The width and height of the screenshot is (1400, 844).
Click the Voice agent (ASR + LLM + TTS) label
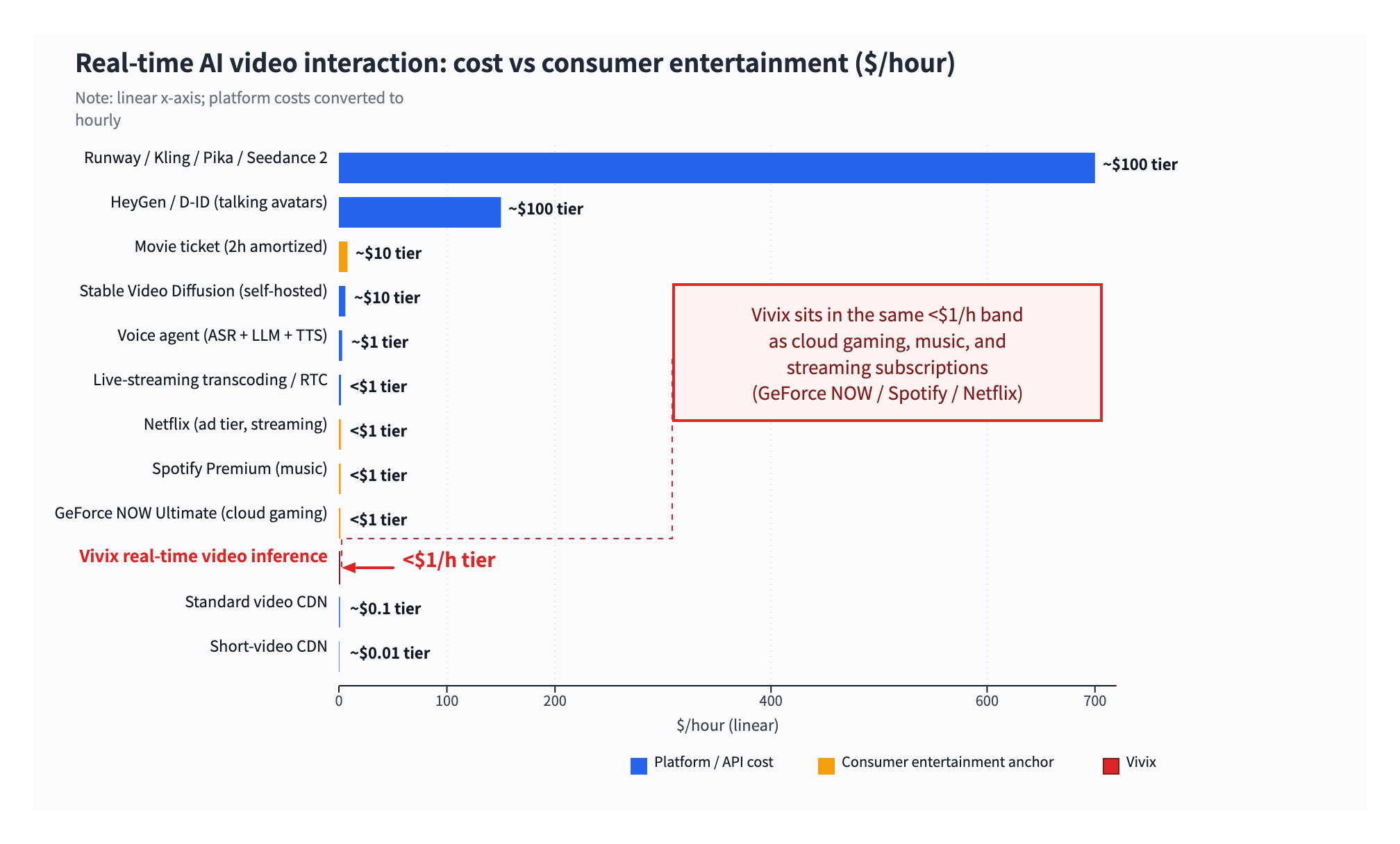coord(222,336)
